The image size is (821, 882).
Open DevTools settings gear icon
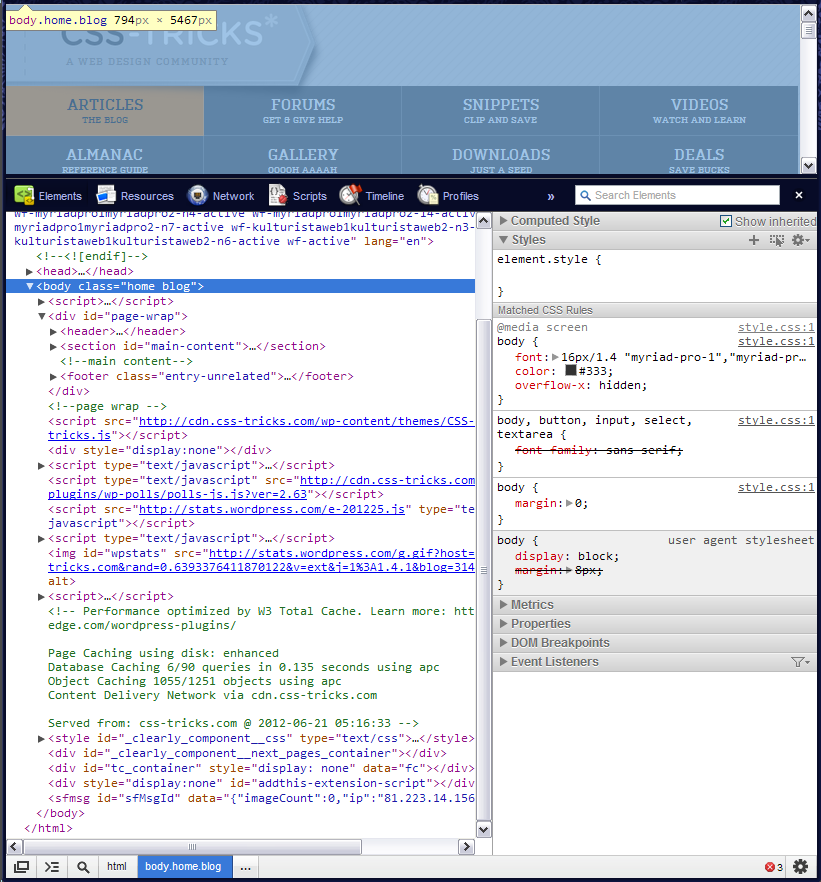click(x=800, y=866)
